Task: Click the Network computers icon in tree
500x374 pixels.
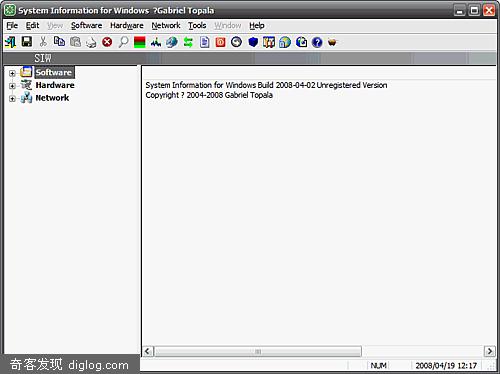Action: pos(26,98)
